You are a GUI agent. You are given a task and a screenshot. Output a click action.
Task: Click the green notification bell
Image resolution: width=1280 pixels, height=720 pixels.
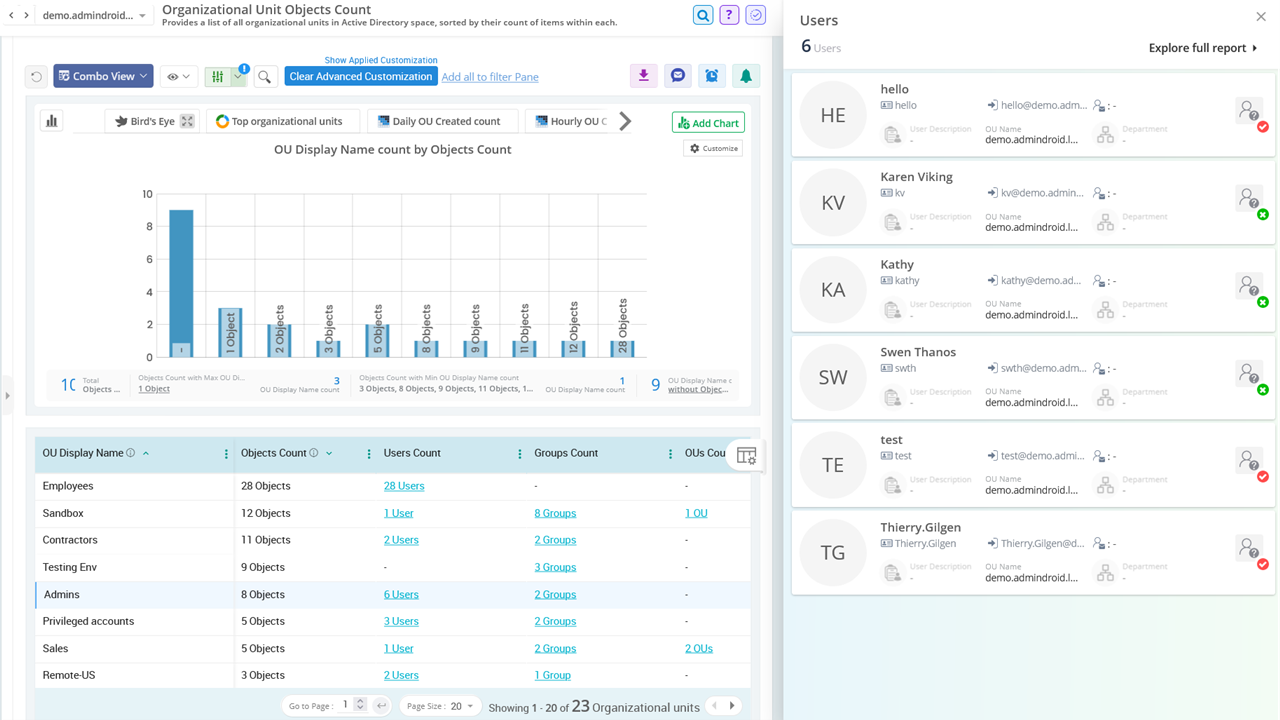pyautogui.click(x=745, y=75)
